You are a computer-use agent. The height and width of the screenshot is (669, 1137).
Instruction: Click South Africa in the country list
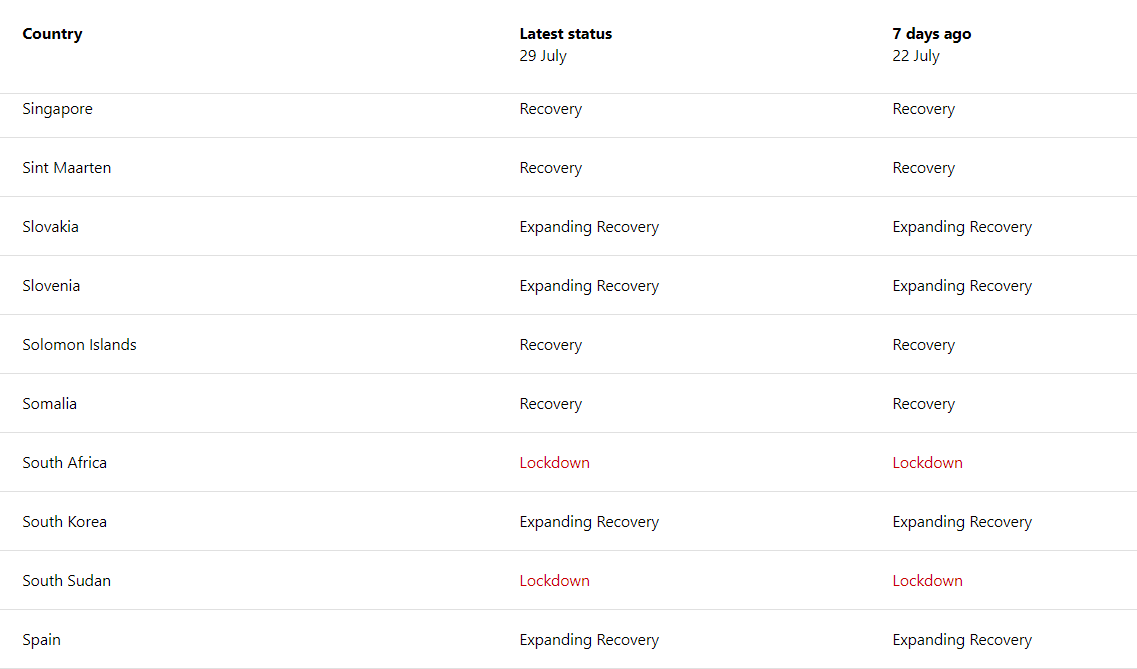click(x=65, y=462)
